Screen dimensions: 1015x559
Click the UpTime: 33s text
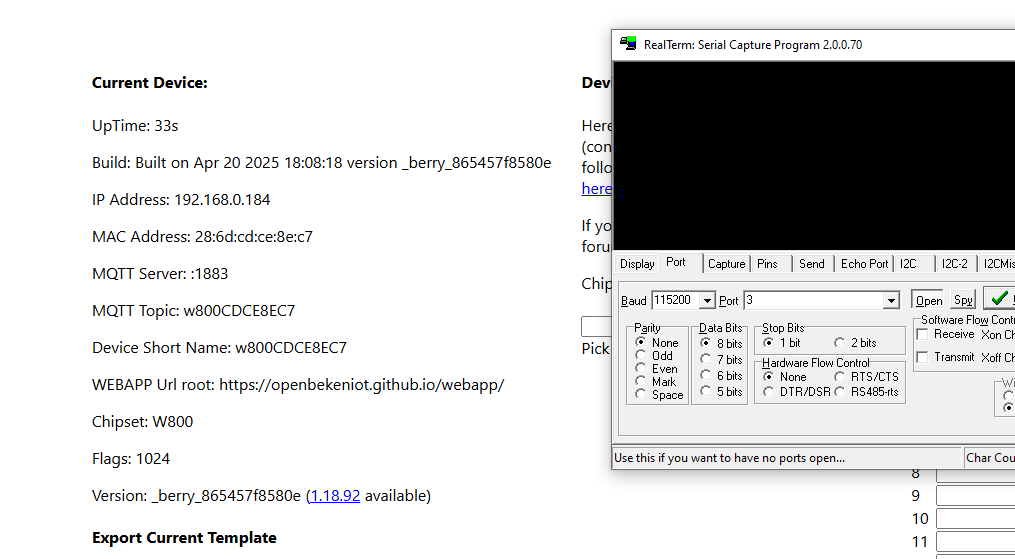(135, 126)
